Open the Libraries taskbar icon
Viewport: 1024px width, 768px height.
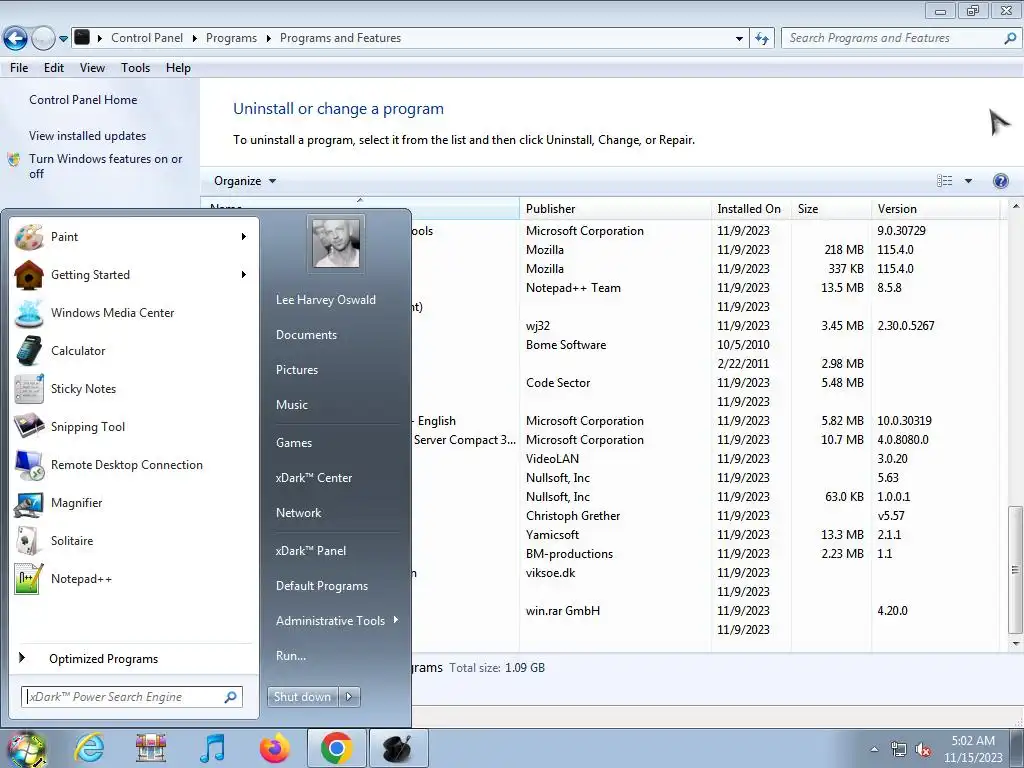pos(150,748)
